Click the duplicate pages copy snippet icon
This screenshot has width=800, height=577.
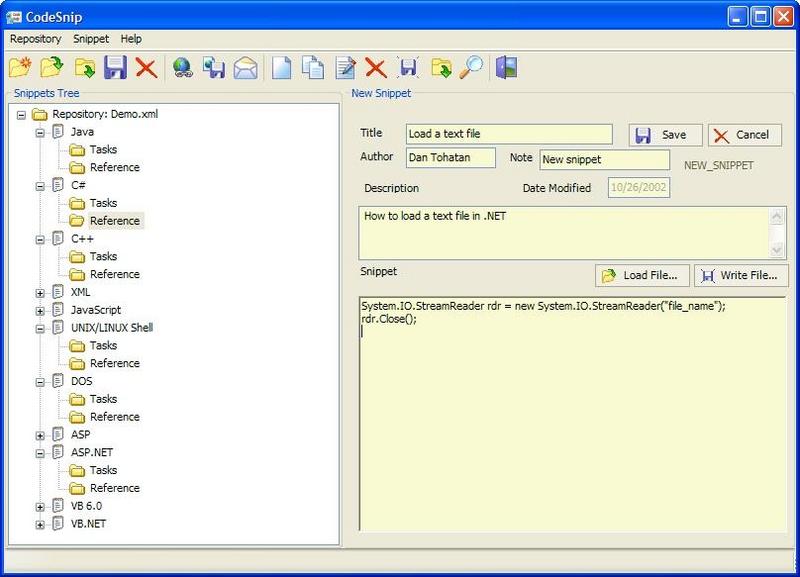[x=314, y=68]
